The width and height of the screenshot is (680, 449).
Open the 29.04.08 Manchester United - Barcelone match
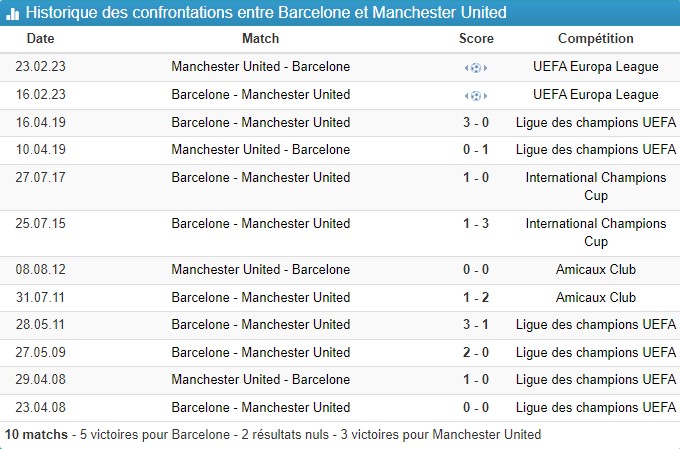tap(261, 379)
